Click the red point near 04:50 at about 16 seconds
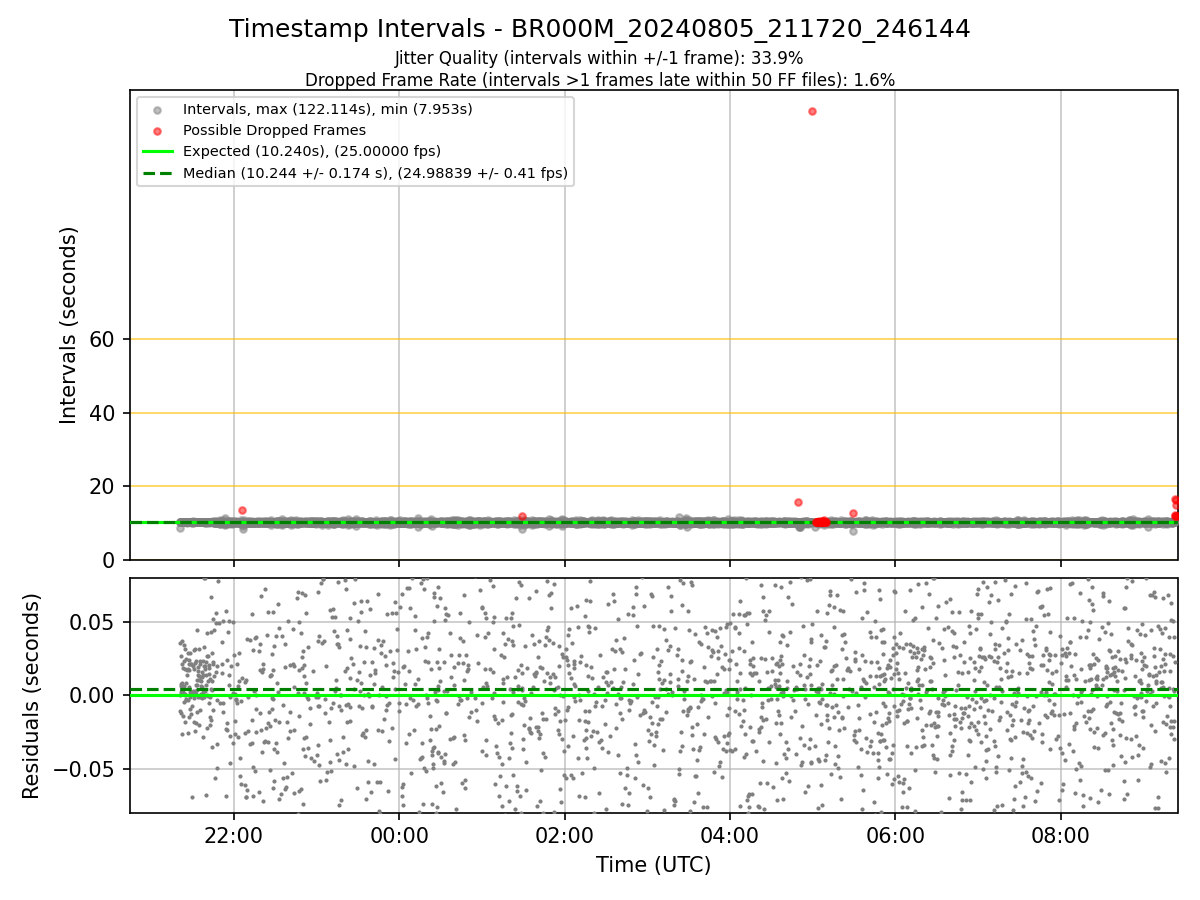This screenshot has width=1200, height=900. pyautogui.click(x=798, y=502)
